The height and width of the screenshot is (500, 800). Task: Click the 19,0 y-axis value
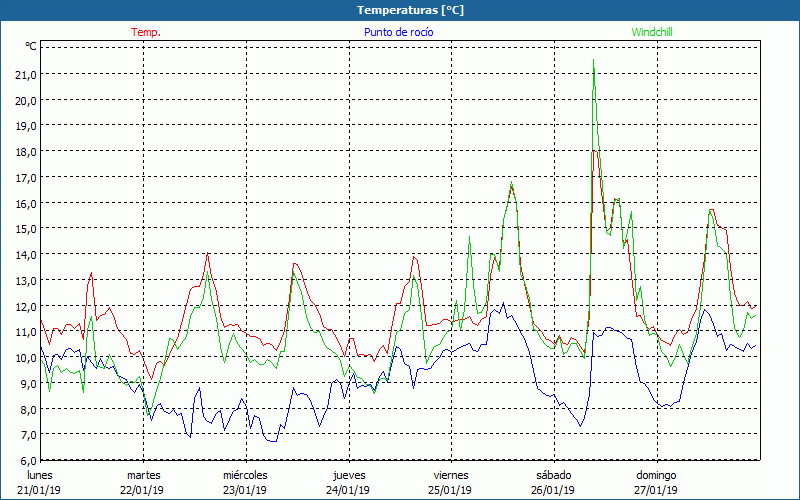coord(26,126)
